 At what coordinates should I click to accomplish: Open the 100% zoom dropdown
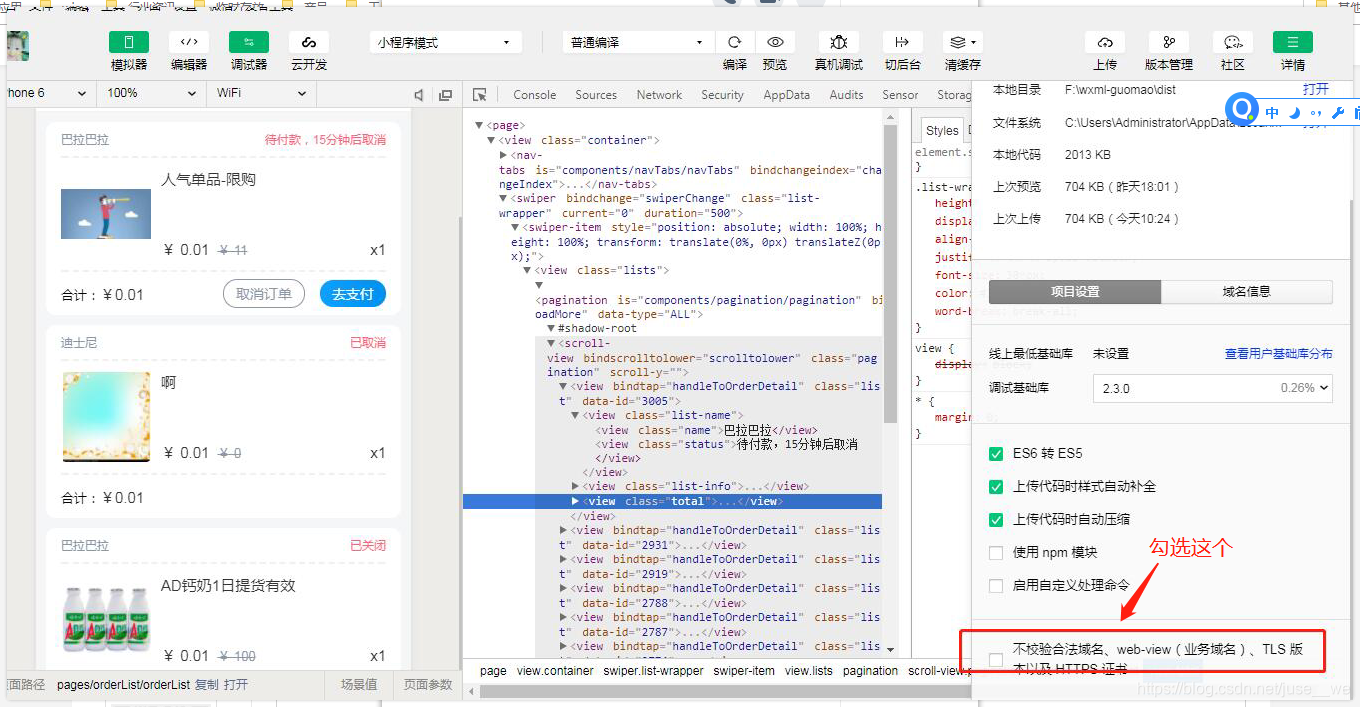point(153,93)
